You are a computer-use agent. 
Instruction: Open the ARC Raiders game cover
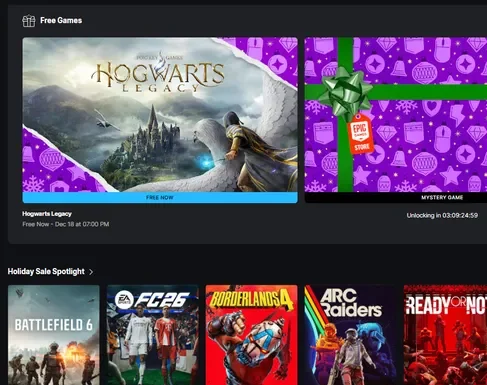point(351,335)
